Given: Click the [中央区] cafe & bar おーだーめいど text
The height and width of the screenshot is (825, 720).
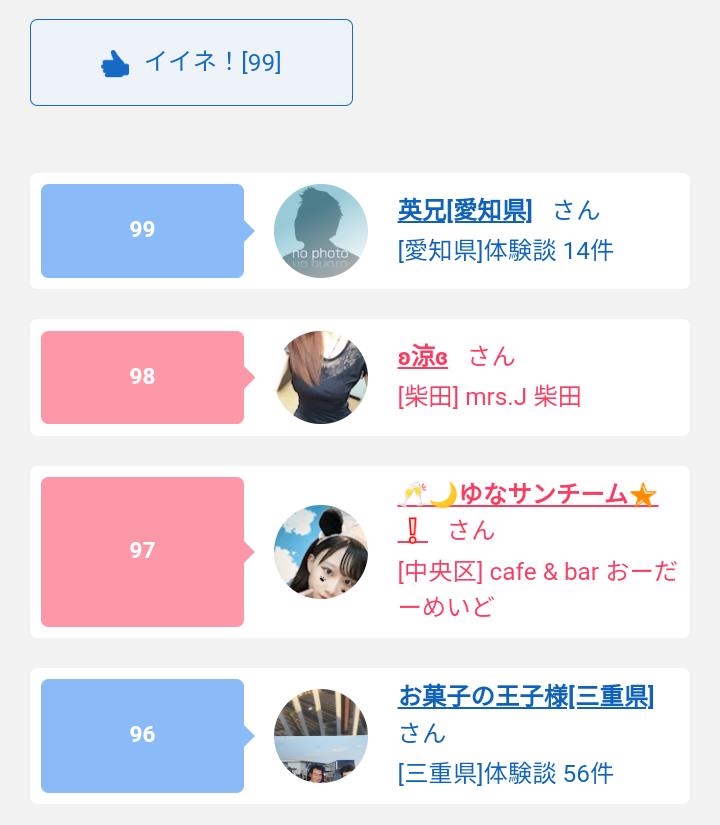Looking at the screenshot, I should click(x=536, y=588).
